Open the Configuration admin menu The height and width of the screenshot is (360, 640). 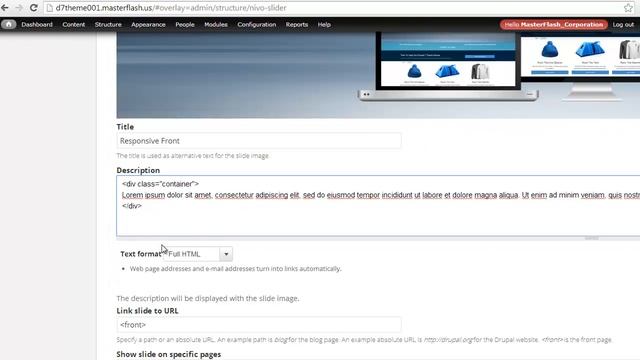coord(257,24)
